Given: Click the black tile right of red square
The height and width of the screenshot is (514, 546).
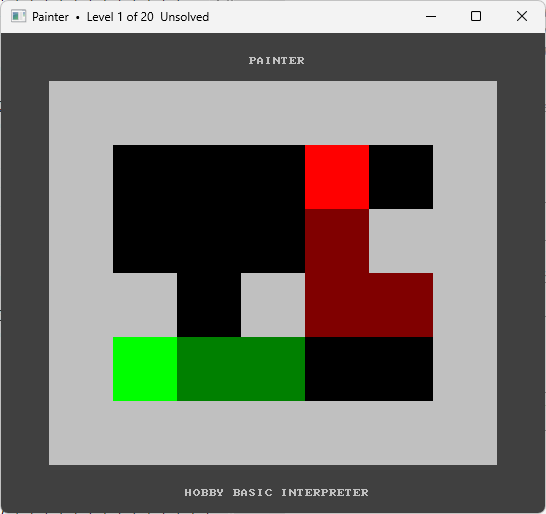Looking at the screenshot, I should pyautogui.click(x=401, y=177).
